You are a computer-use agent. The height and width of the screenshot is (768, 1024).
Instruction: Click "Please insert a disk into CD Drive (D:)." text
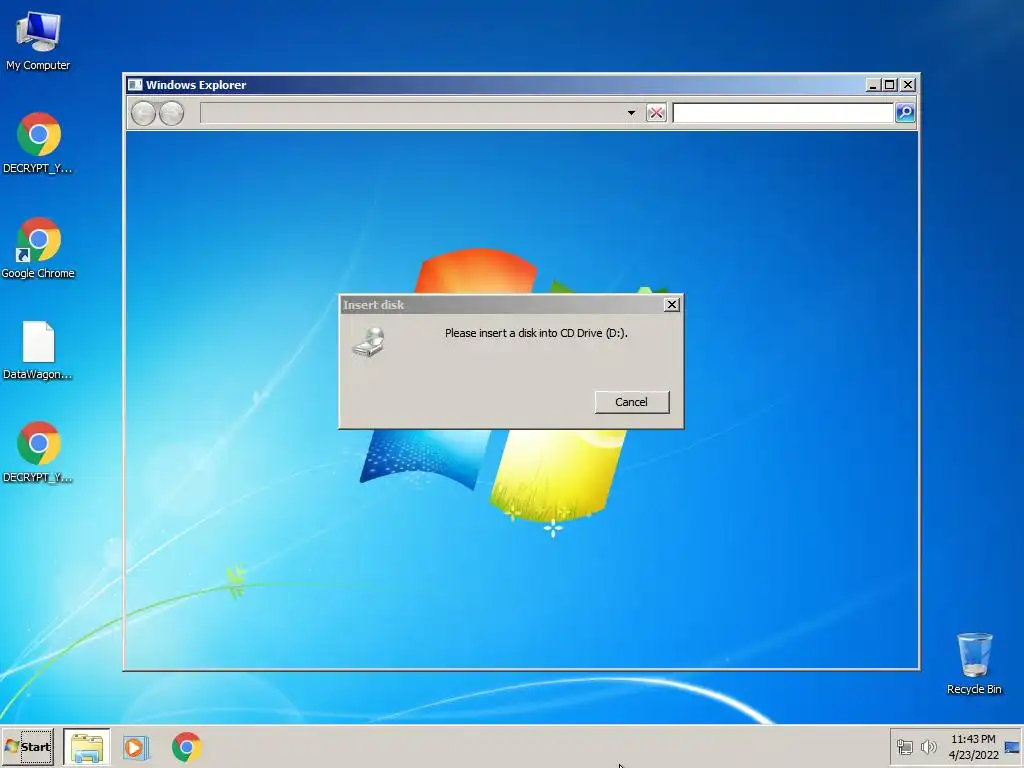click(x=536, y=333)
